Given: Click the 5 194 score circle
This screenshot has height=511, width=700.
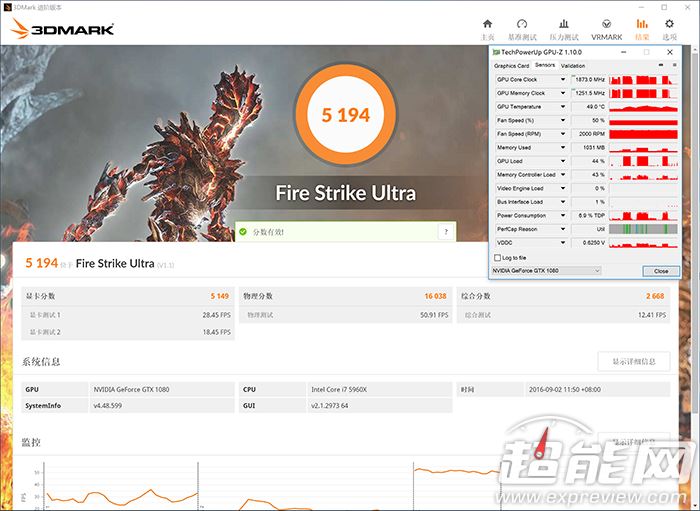Looking at the screenshot, I should point(346,114).
